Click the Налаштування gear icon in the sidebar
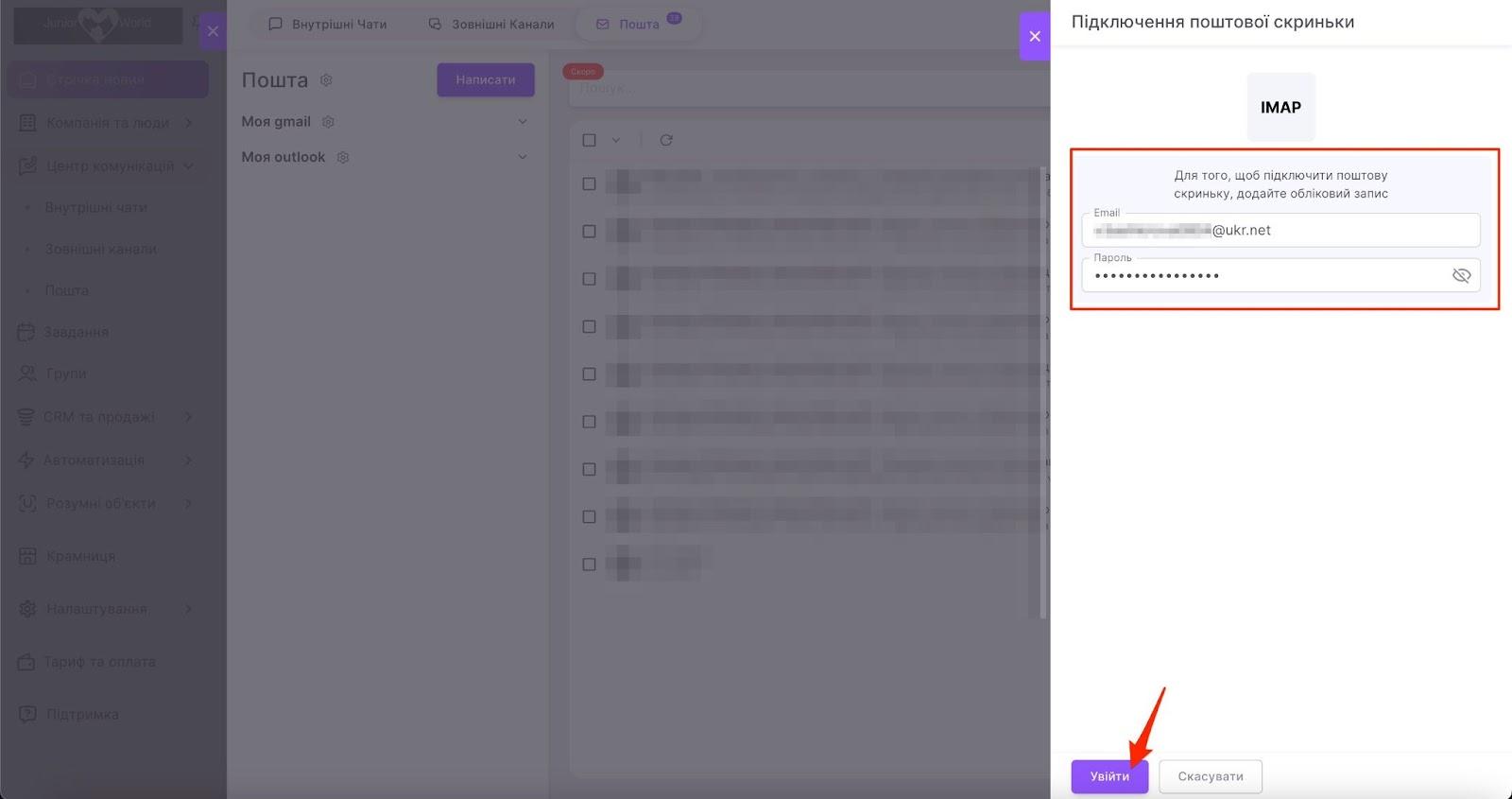Image resolution: width=1512 pixels, height=799 pixels. pyautogui.click(x=28, y=609)
